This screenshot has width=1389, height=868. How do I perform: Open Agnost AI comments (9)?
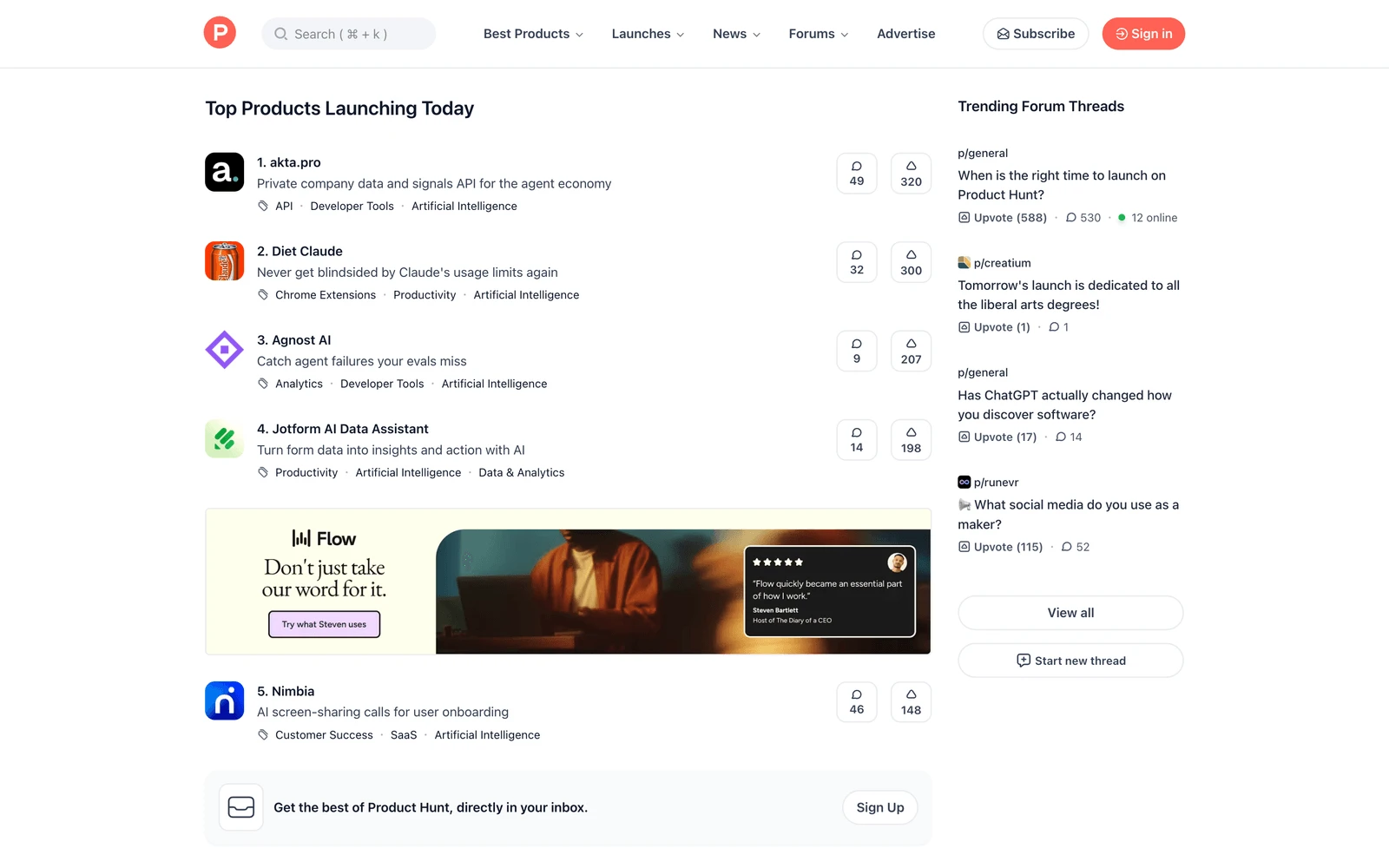coord(857,351)
